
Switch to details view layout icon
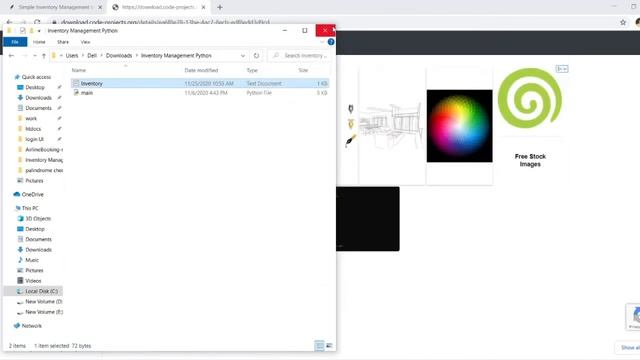coord(319,346)
